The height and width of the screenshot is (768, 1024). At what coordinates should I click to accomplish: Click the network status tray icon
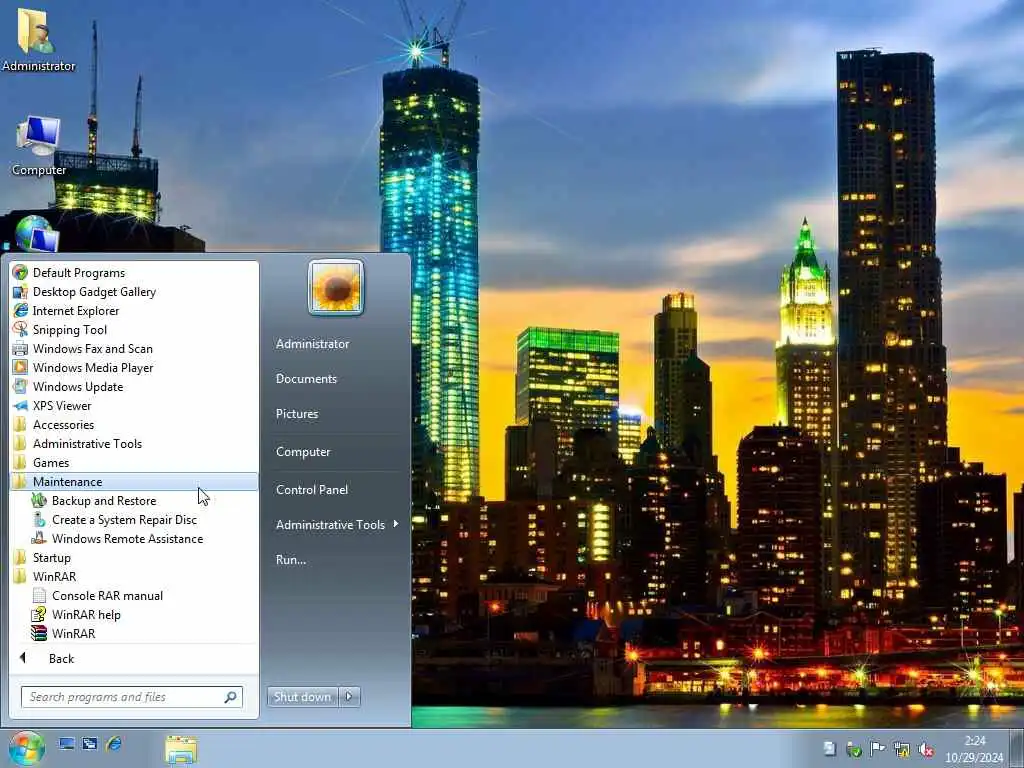(902, 749)
